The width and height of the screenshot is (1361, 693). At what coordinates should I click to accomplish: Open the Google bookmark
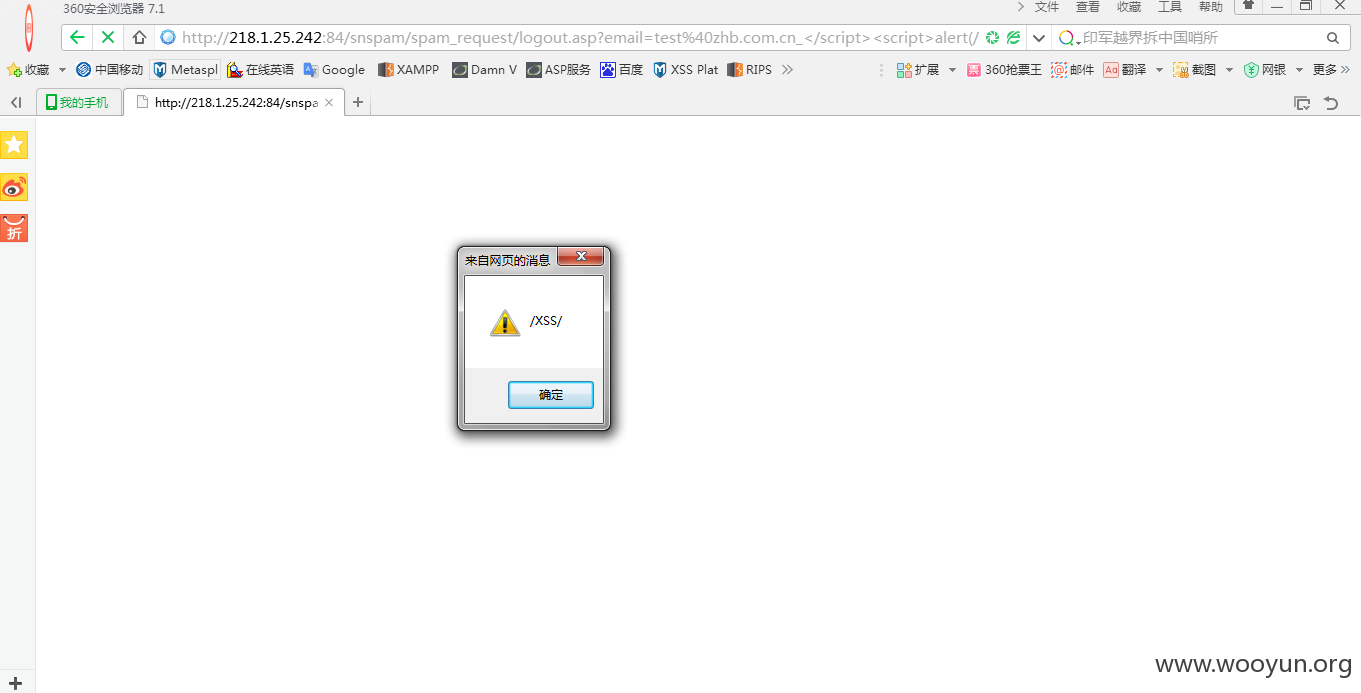(334, 70)
